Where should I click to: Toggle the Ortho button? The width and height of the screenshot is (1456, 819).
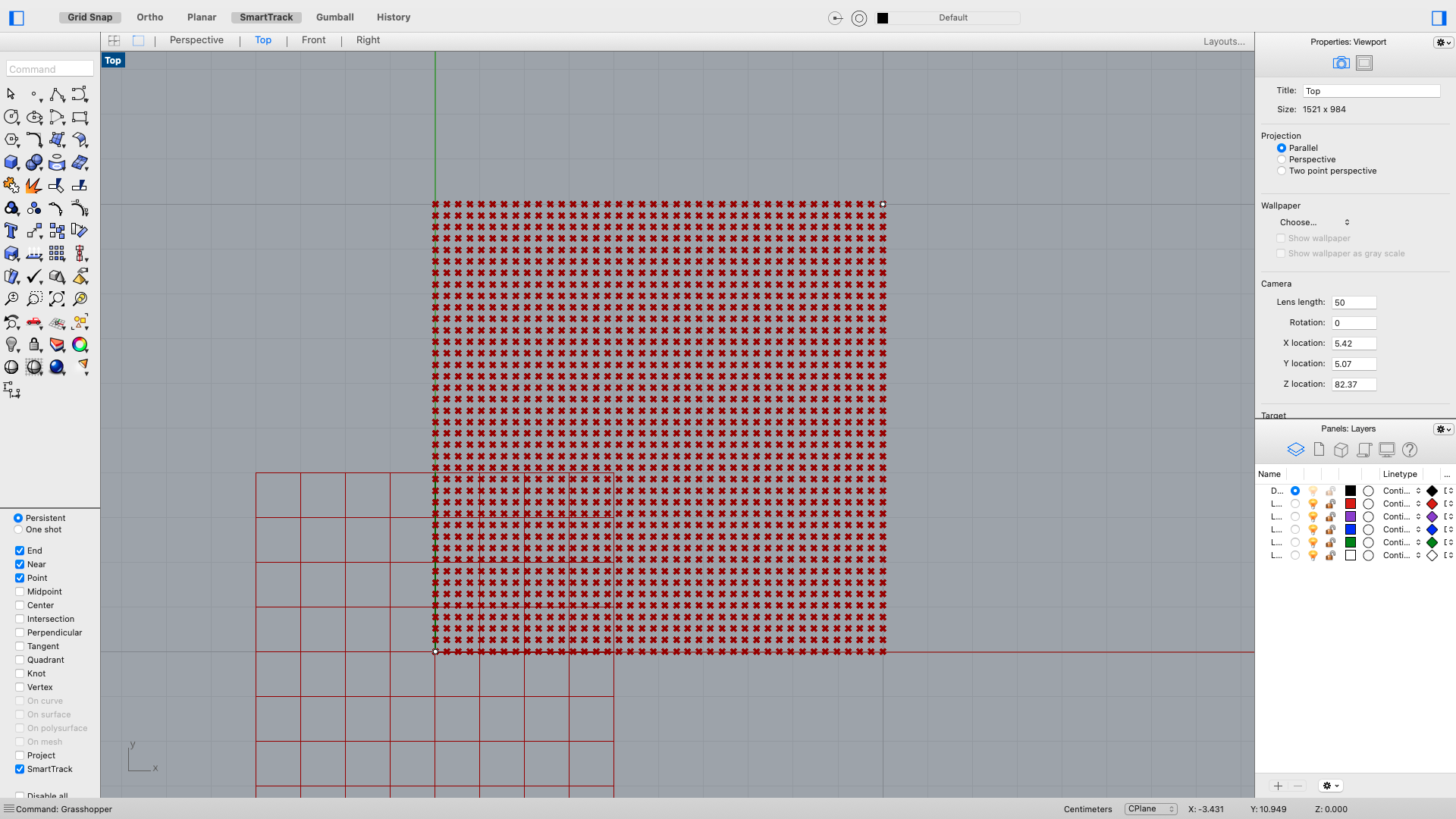tap(149, 17)
